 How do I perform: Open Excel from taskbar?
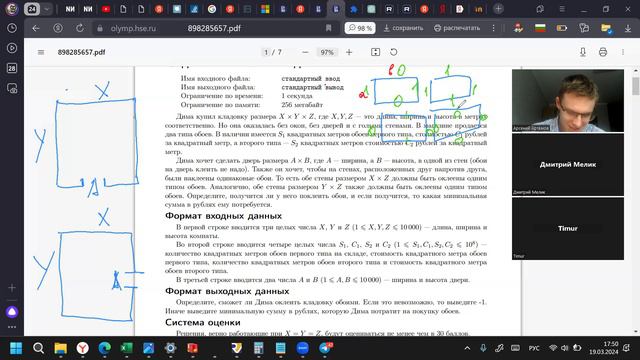tap(127, 348)
